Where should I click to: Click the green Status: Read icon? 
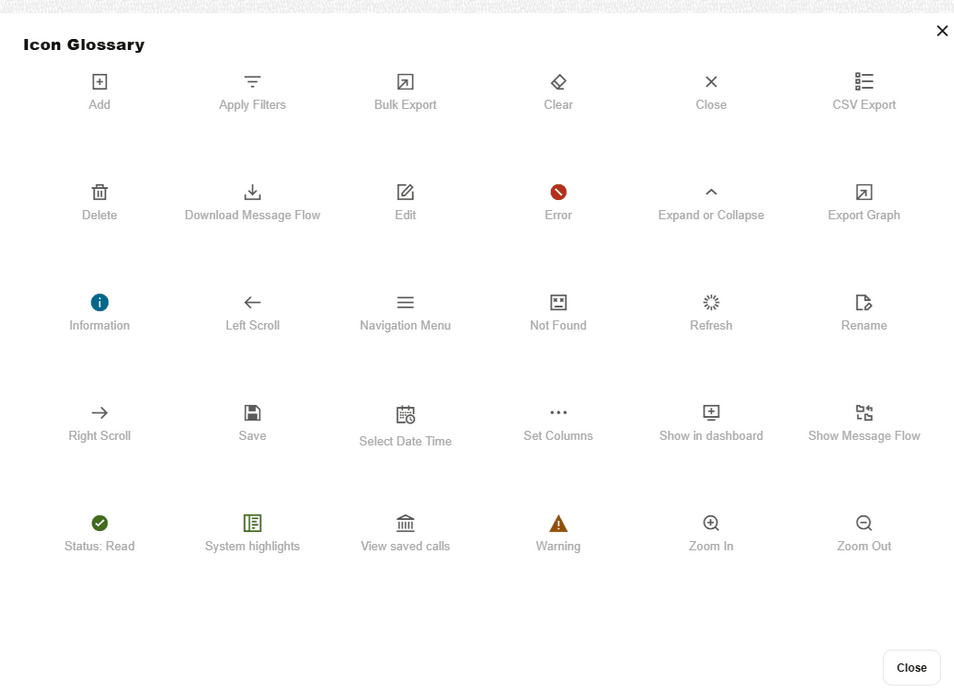(99, 523)
